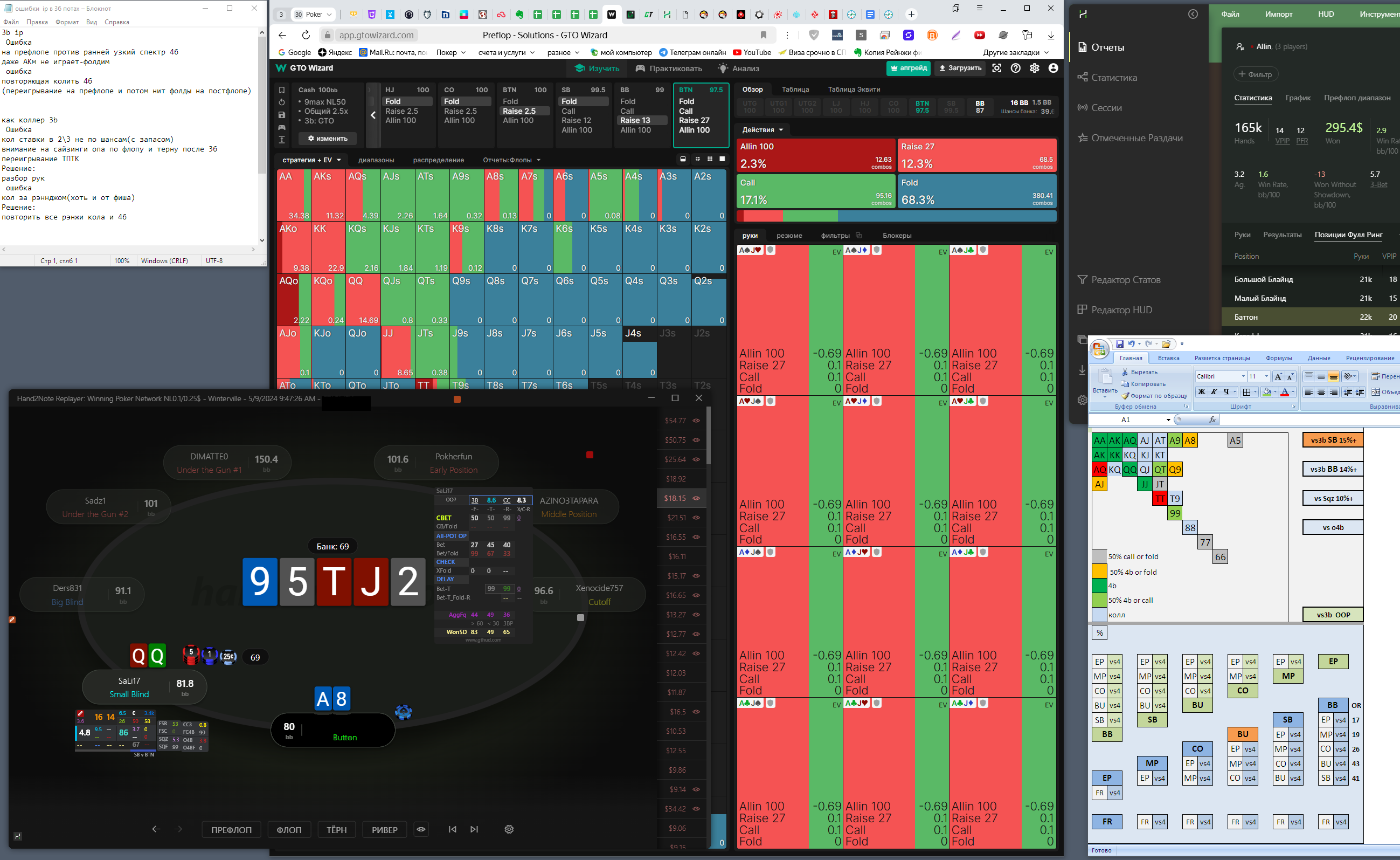Toggle eye icon next to $18.15 hand
This screenshot has height=860, width=1400.
coord(696,498)
